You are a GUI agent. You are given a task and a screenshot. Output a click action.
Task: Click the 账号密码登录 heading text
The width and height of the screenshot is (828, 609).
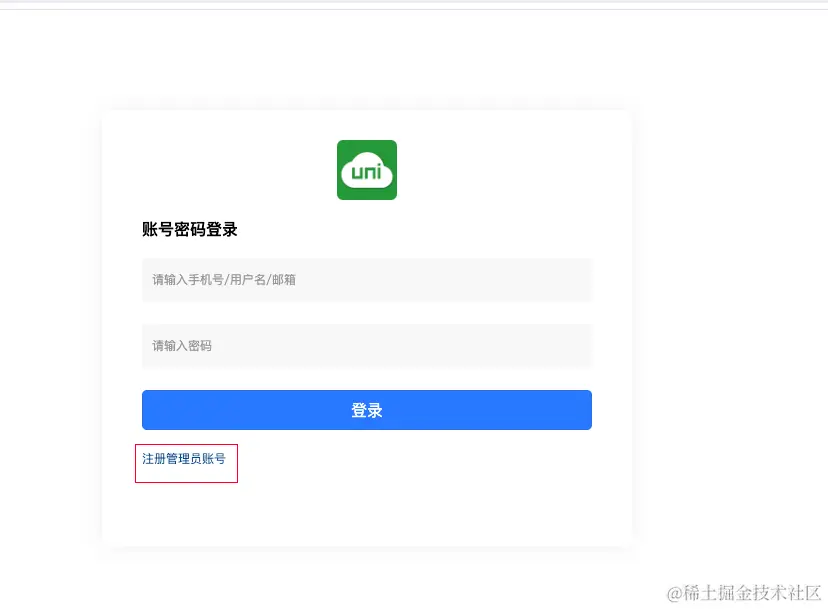click(x=190, y=229)
